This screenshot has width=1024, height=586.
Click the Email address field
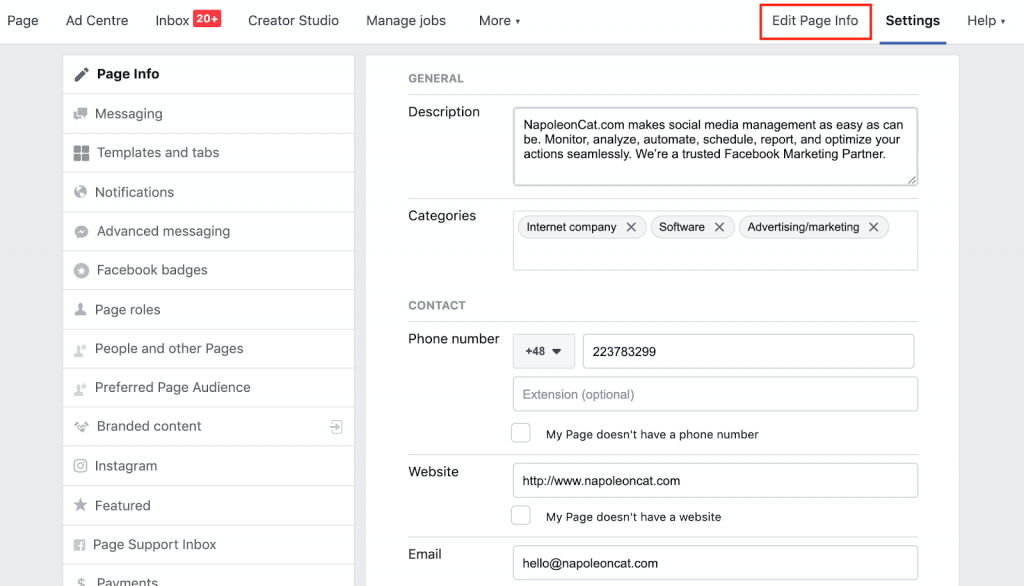click(x=715, y=563)
